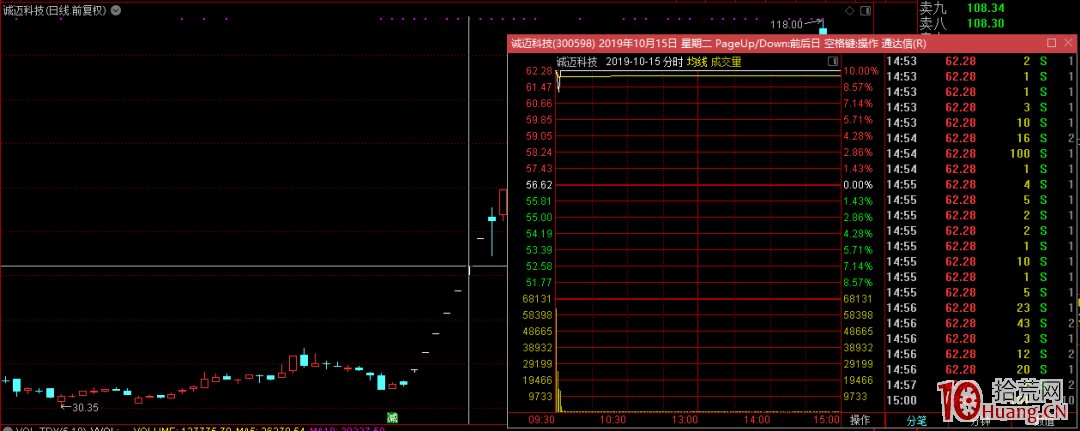Click the popup title 诚迈科技(300598) 2019年10月15日
The image size is (1080, 431).
pos(594,43)
